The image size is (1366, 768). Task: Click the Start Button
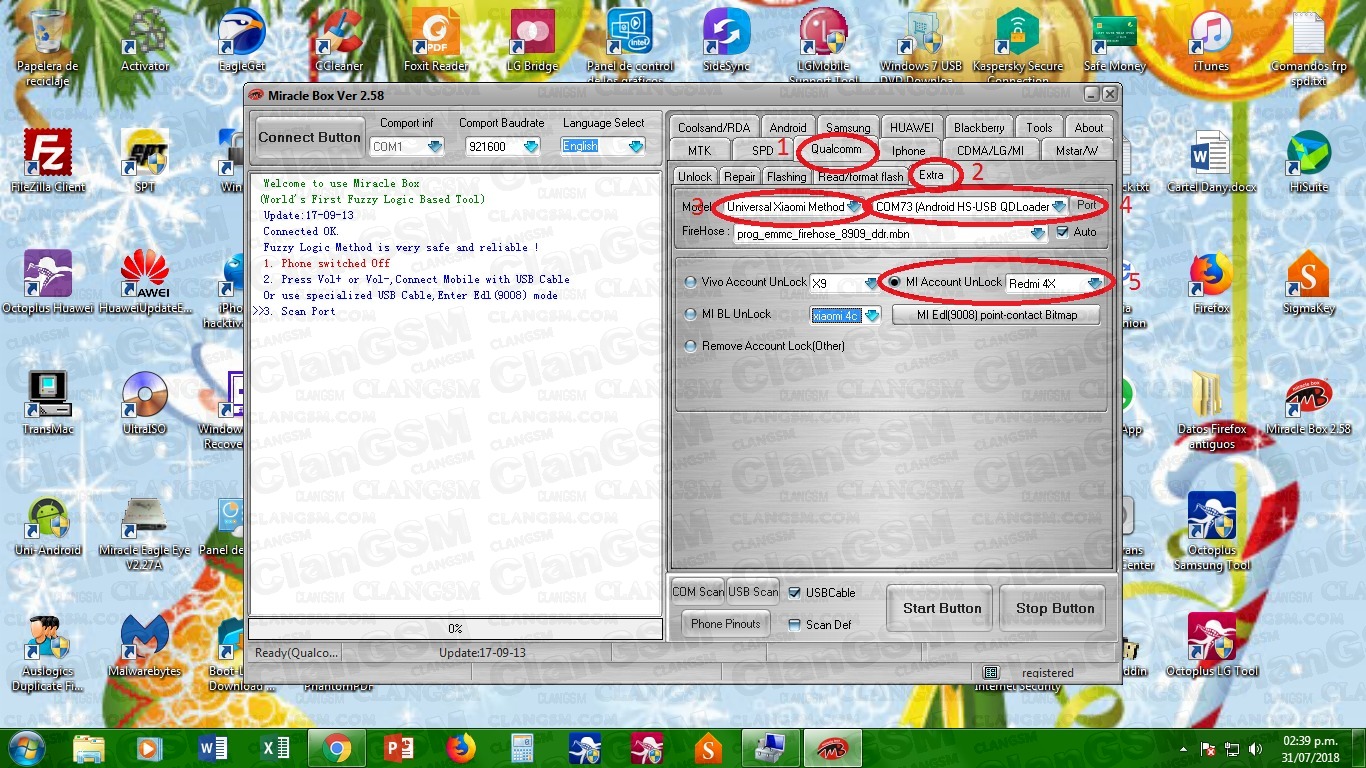[942, 608]
